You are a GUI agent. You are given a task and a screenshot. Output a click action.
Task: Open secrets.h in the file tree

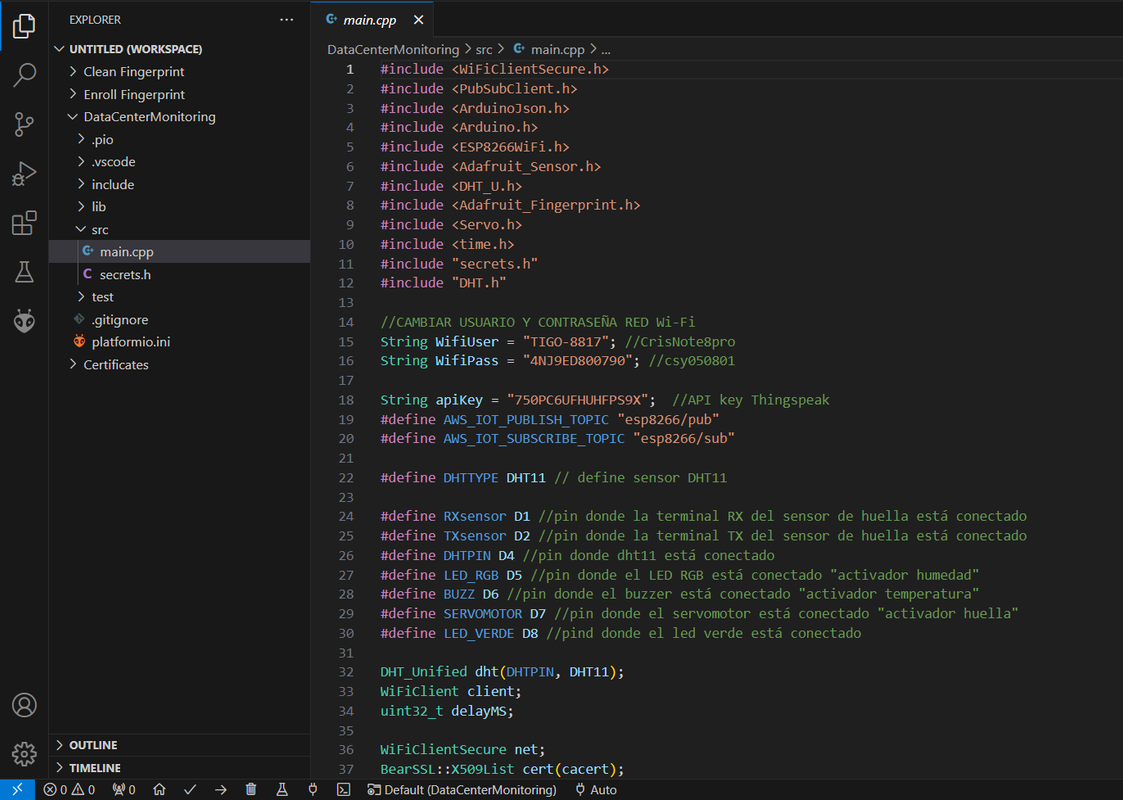179,274
